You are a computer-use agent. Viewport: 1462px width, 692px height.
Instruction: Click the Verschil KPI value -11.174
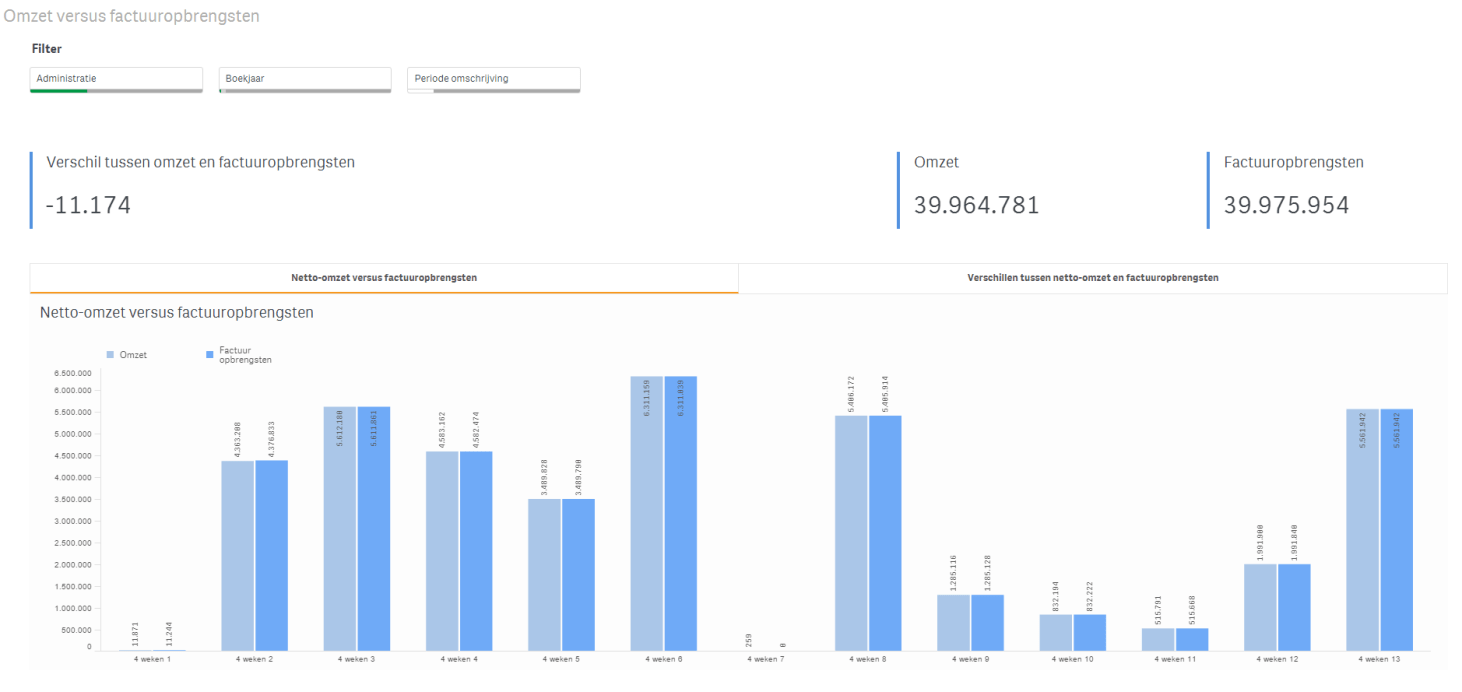point(88,205)
